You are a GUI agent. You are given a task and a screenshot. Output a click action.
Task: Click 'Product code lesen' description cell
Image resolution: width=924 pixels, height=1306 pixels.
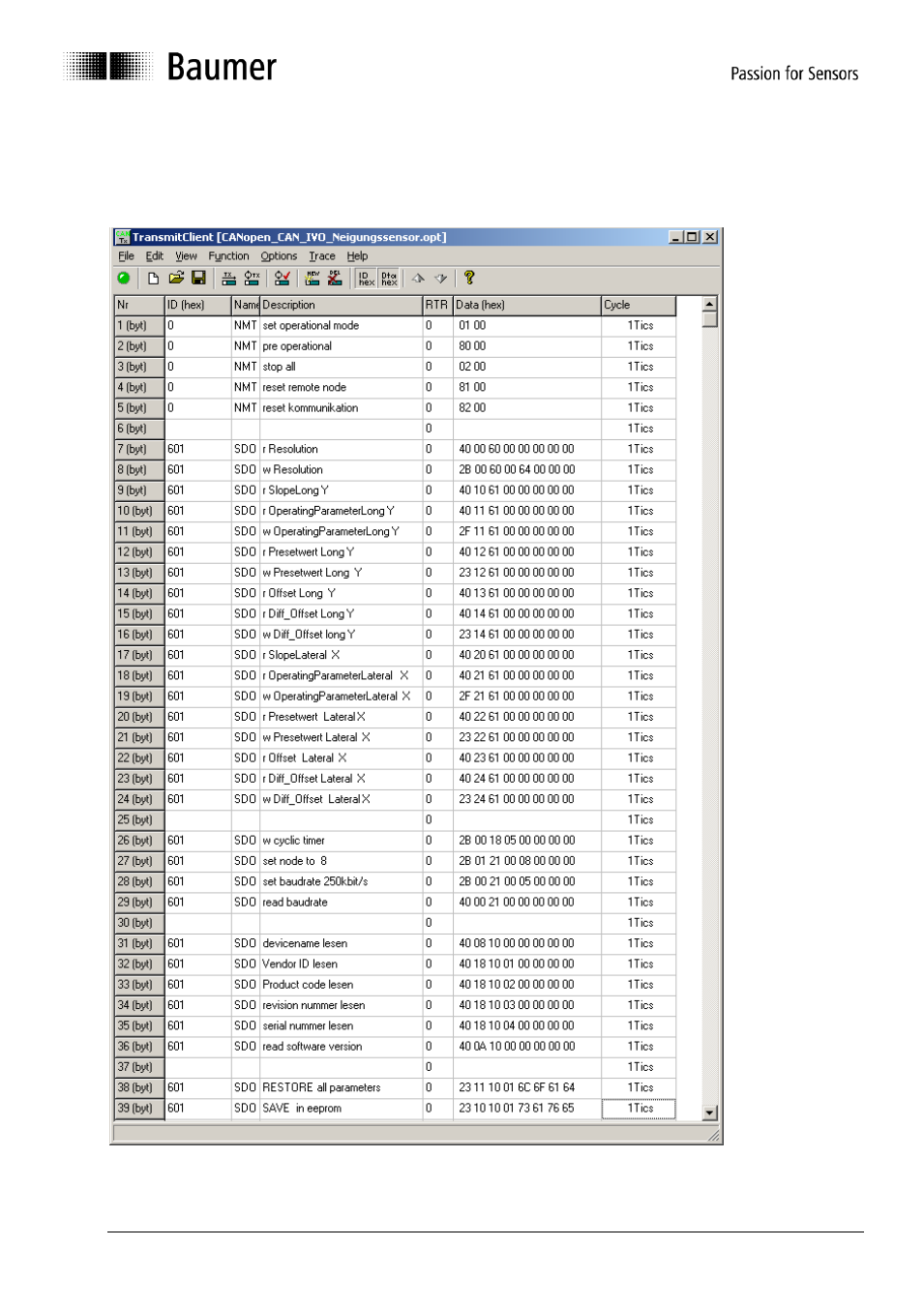point(341,985)
